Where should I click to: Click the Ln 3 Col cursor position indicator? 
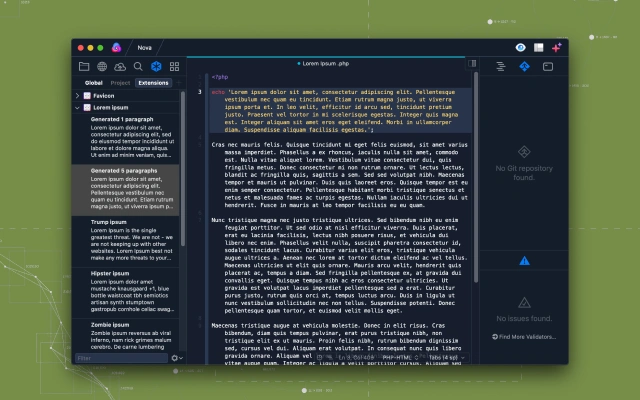pyautogui.click(x=356, y=358)
